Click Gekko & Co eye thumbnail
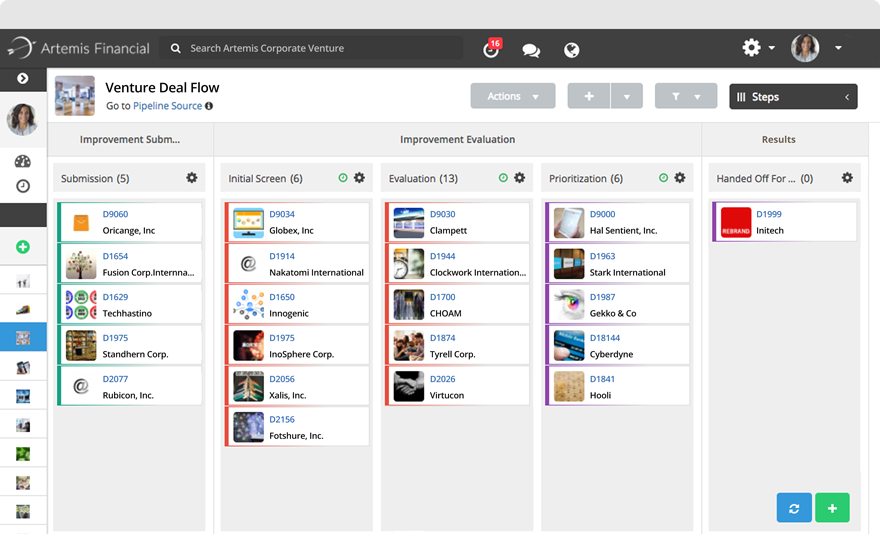Screen dimensions: 880x534 point(569,304)
